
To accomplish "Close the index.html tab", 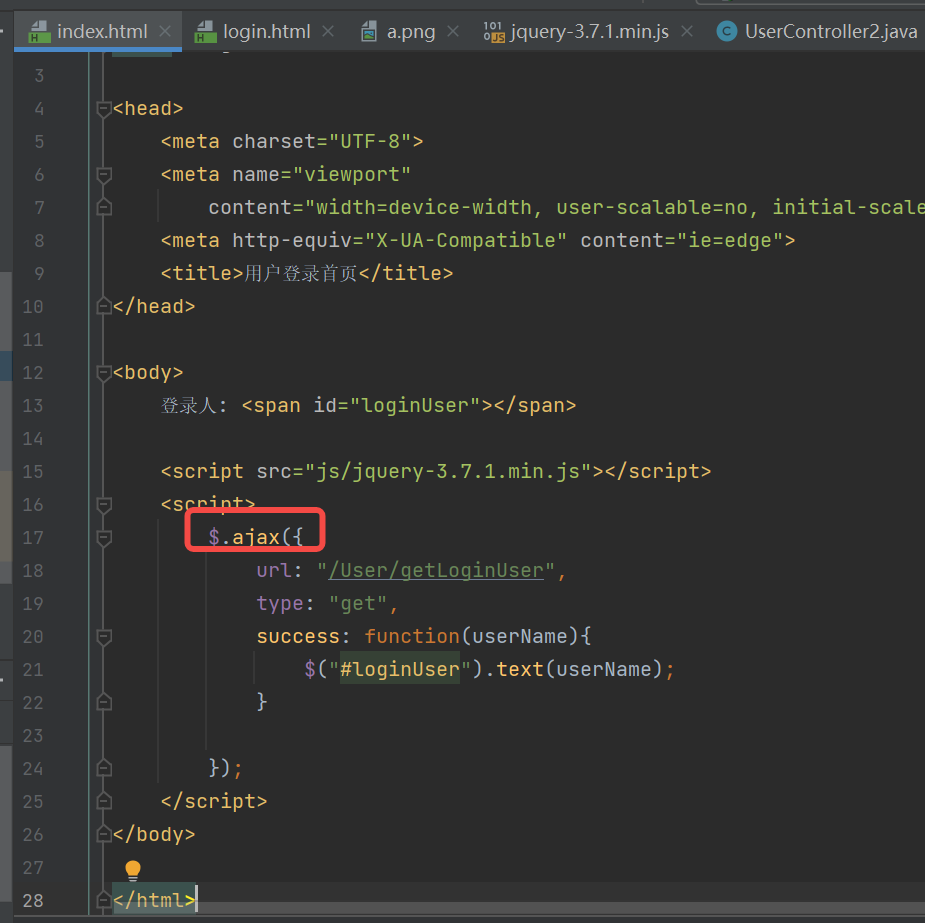I will click(165, 31).
